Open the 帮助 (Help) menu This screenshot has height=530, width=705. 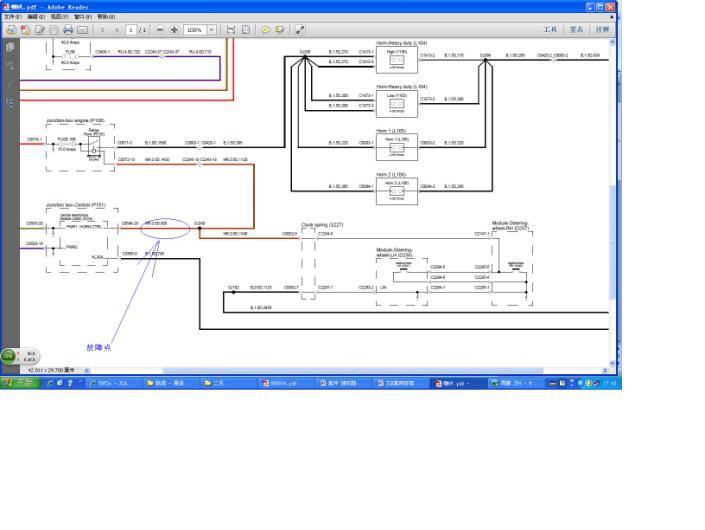[106, 17]
